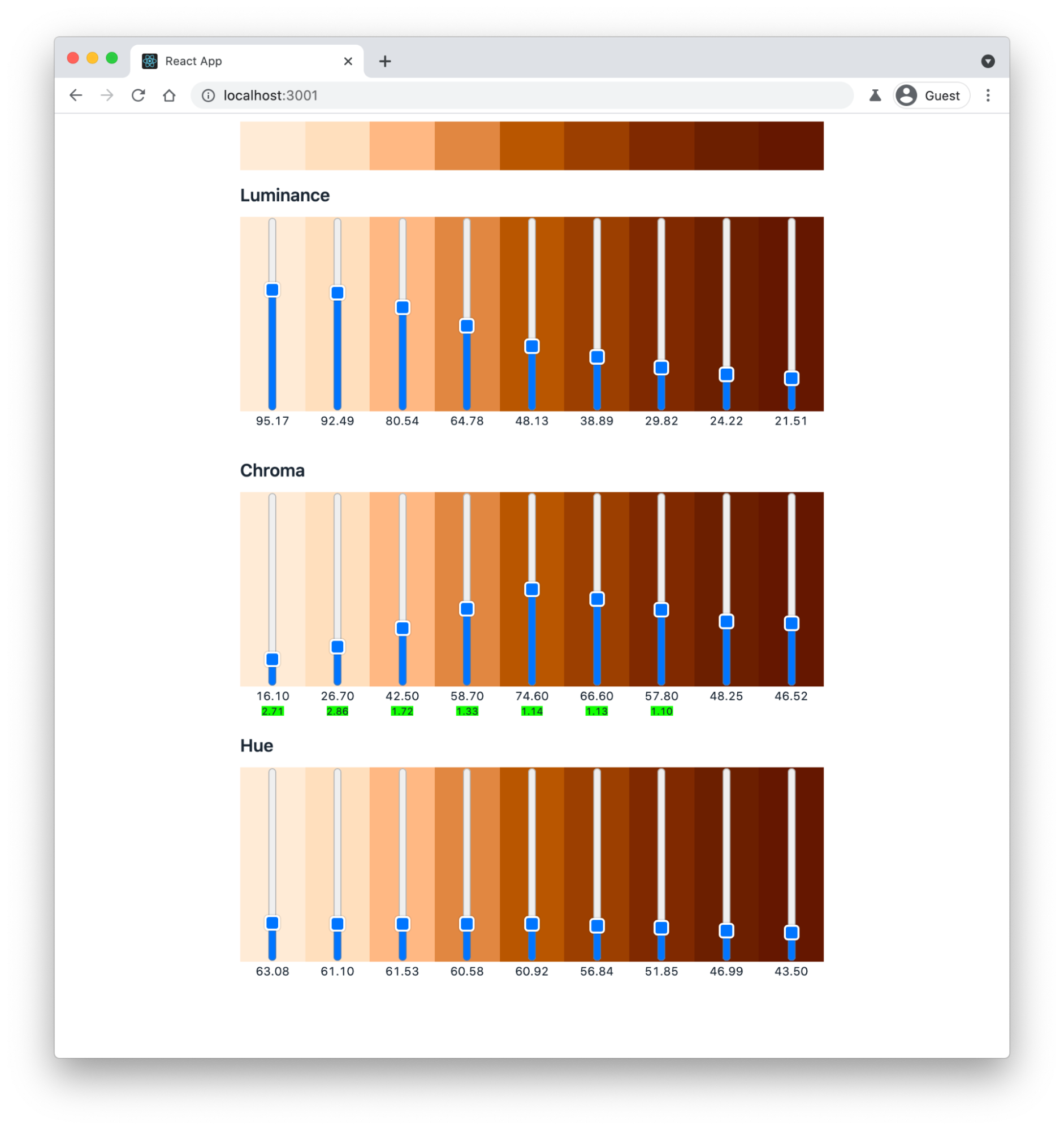The image size is (1064, 1130).
Task: Click the browser forward arrow
Action: [107, 96]
